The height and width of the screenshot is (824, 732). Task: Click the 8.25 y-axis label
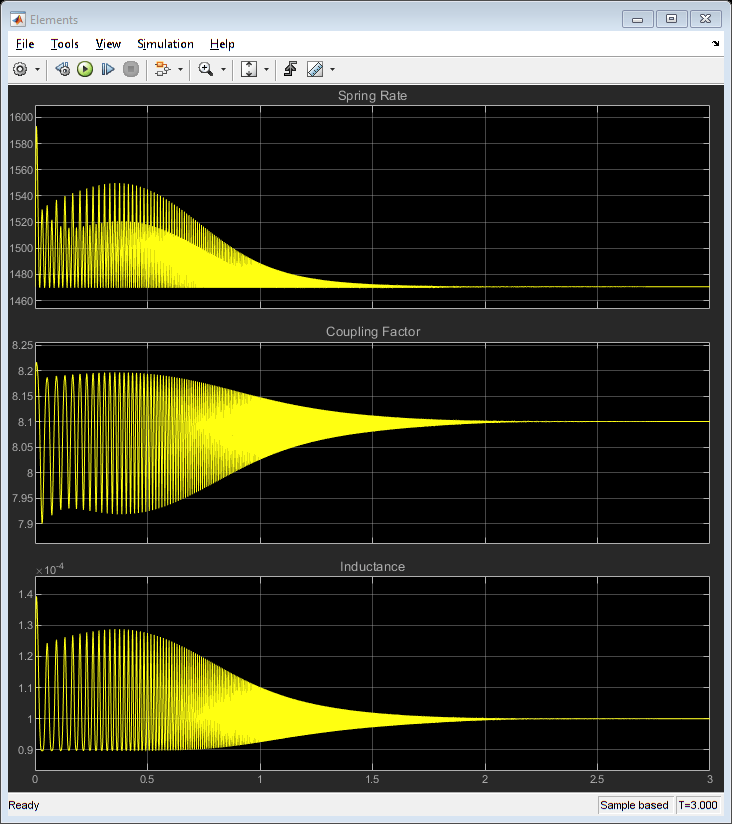[23, 345]
